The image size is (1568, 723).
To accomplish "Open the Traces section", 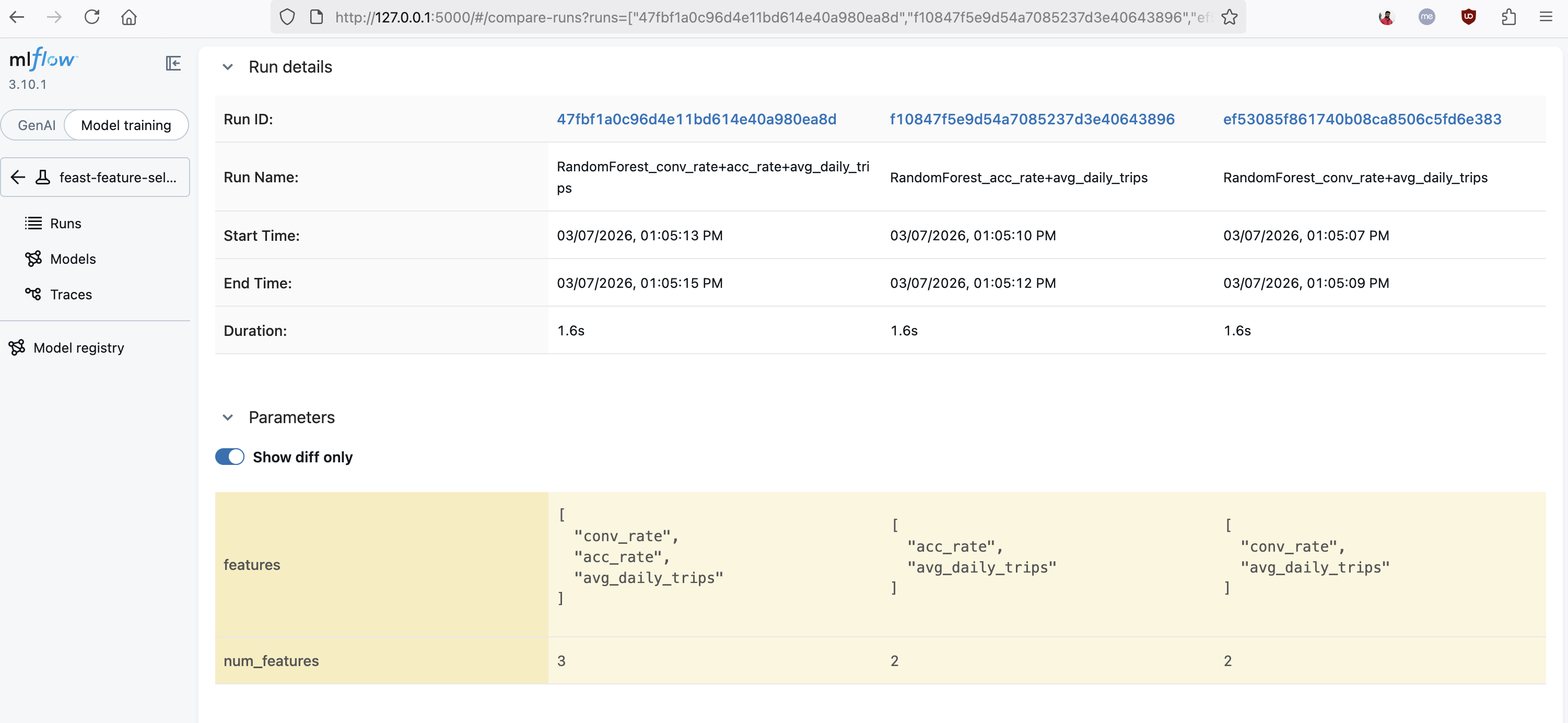I will coord(70,294).
